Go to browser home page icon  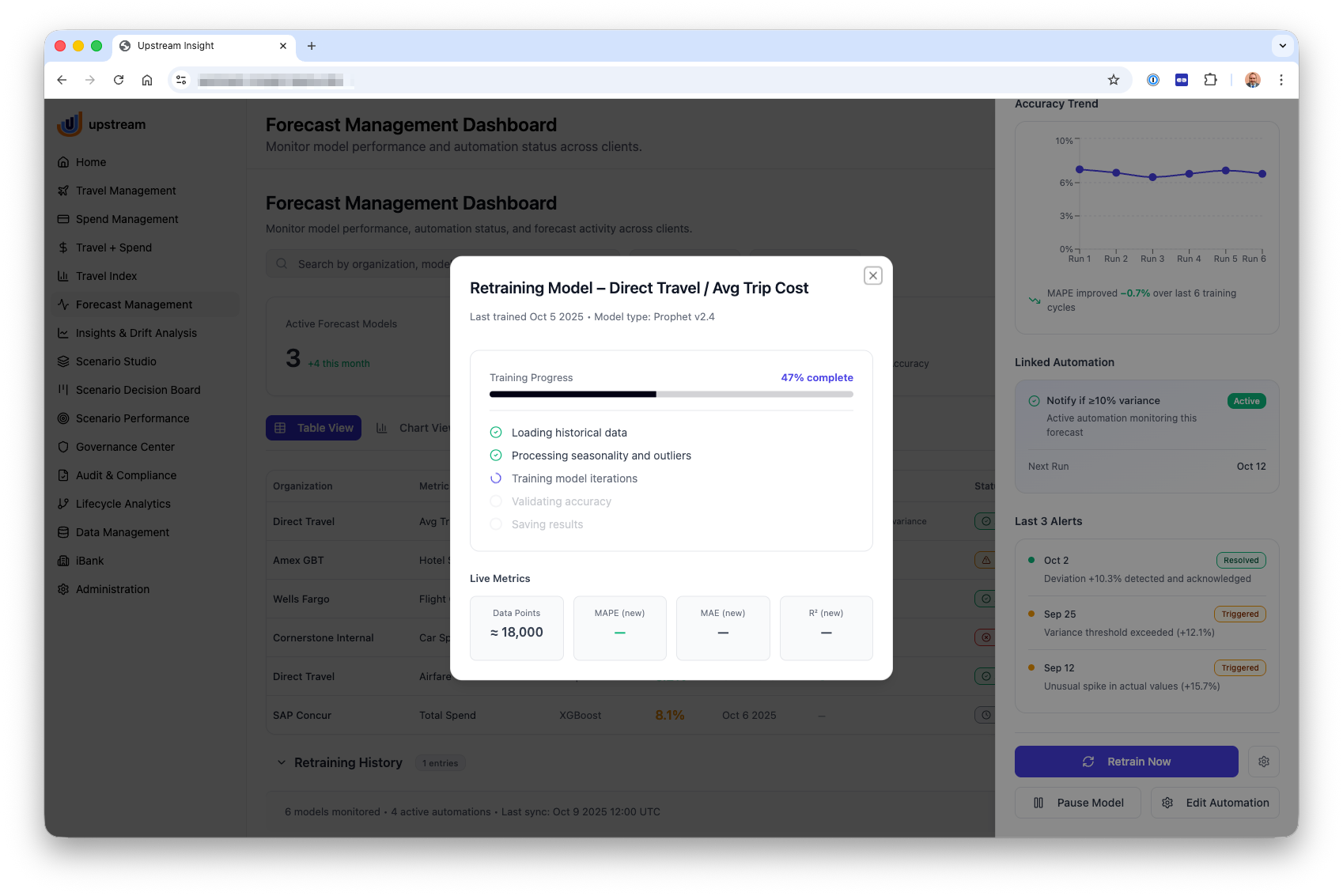coord(147,80)
